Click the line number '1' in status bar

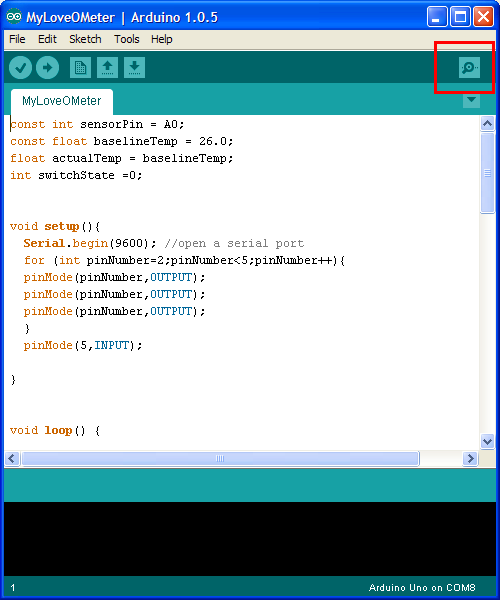[13, 588]
